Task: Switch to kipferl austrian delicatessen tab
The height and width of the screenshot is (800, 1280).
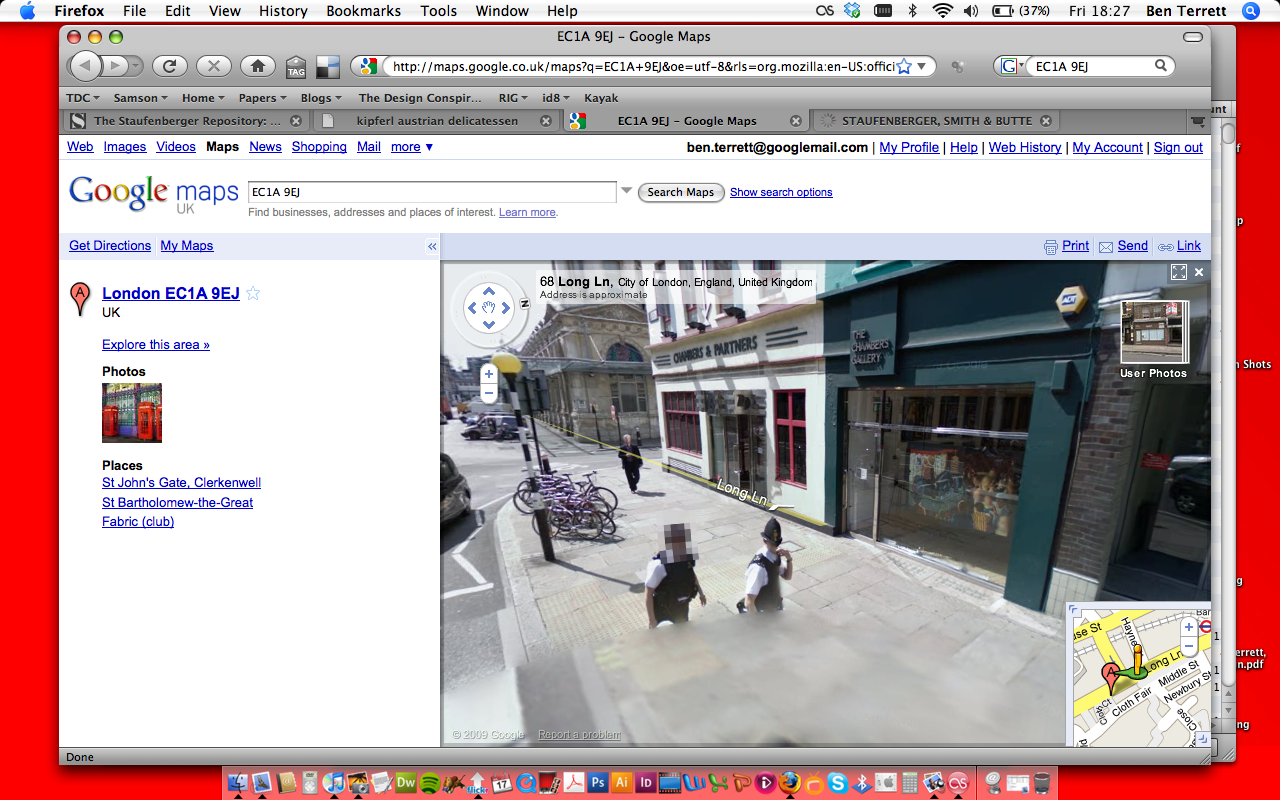Action: pos(436,121)
